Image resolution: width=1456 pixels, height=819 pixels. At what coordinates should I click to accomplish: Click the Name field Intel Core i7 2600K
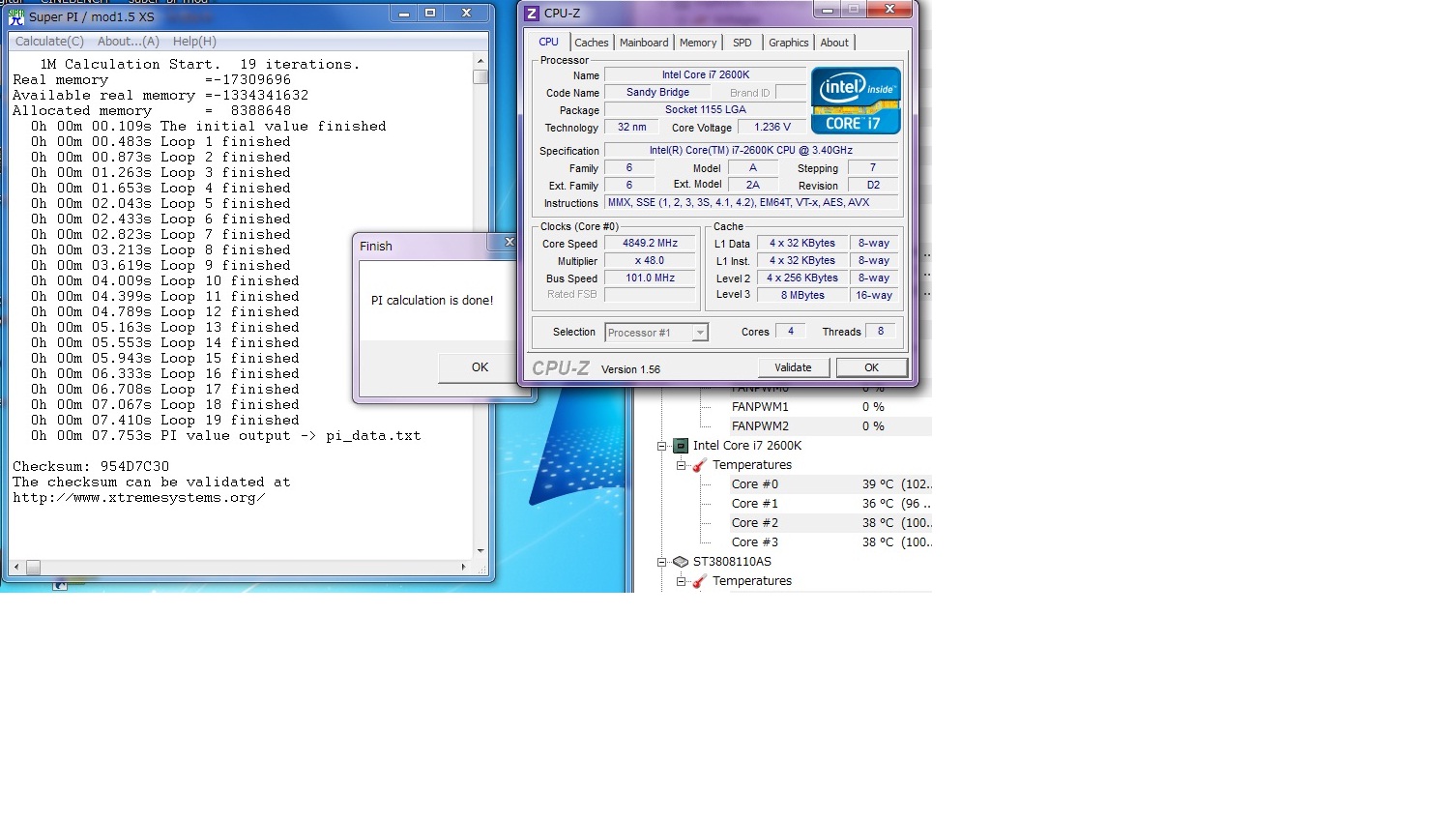pyautogui.click(x=705, y=74)
